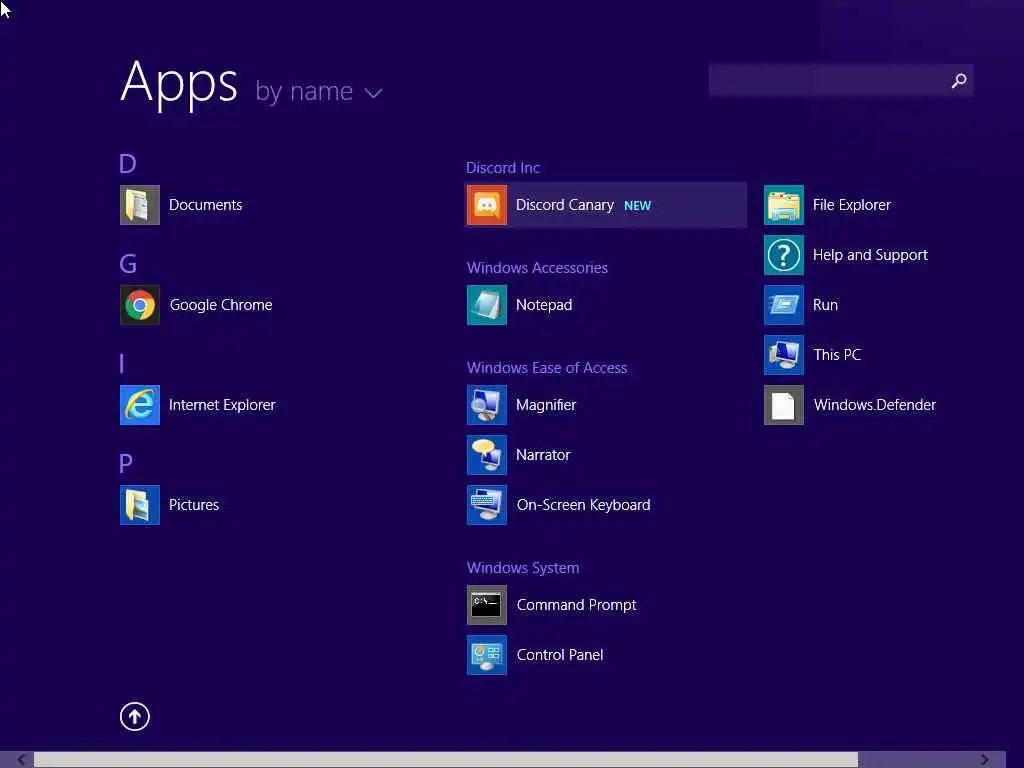This screenshot has height=768, width=1024.
Task: Open Internet Explorer icon
Action: click(140, 405)
